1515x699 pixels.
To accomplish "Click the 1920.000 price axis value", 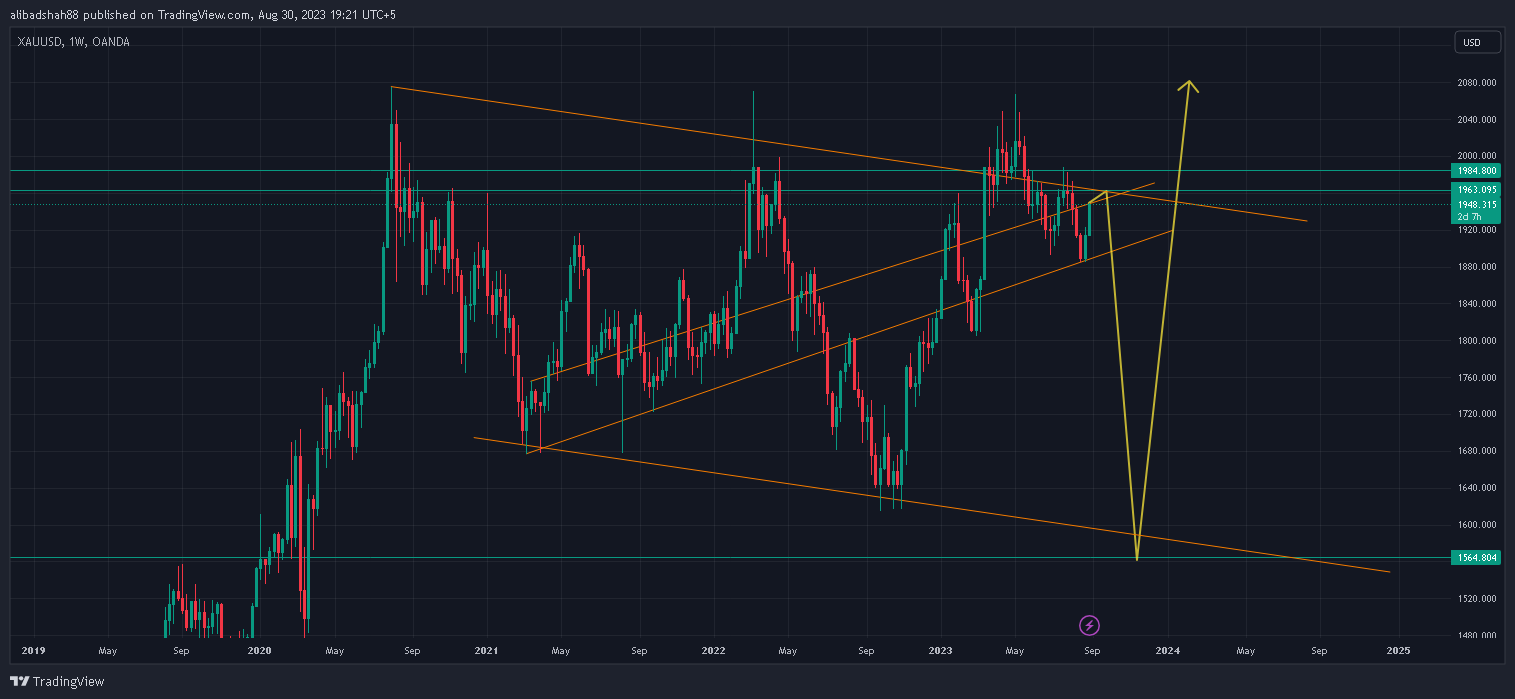I will 1476,230.
